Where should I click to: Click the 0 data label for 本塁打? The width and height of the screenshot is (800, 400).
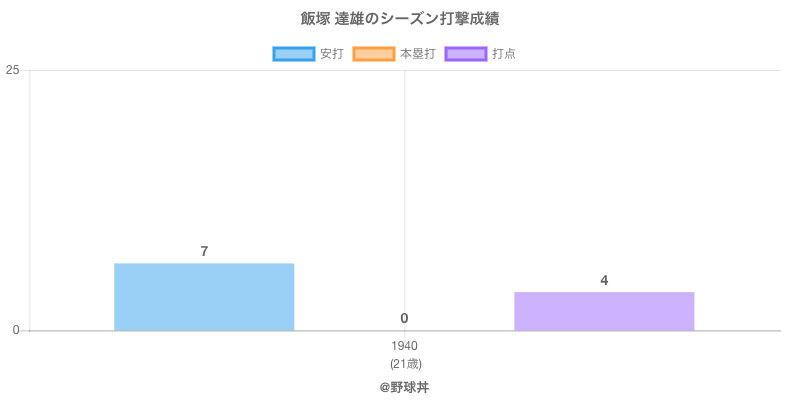coord(404,318)
